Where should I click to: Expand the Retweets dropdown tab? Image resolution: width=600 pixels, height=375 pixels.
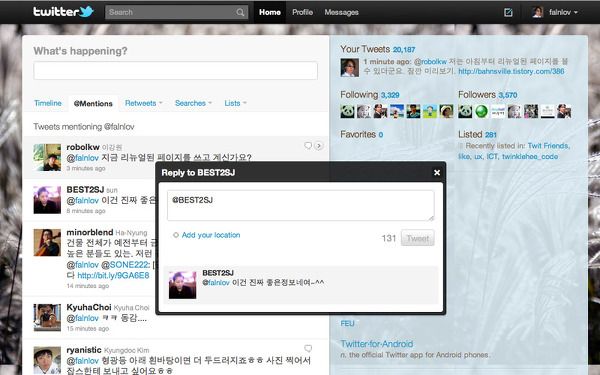pos(143,103)
